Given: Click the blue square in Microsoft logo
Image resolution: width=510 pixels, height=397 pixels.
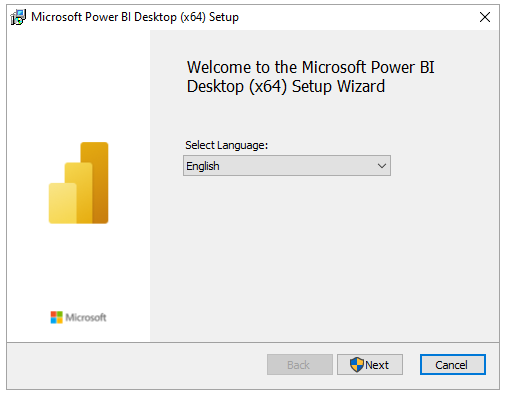Looking at the screenshot, I should pos(53,320).
